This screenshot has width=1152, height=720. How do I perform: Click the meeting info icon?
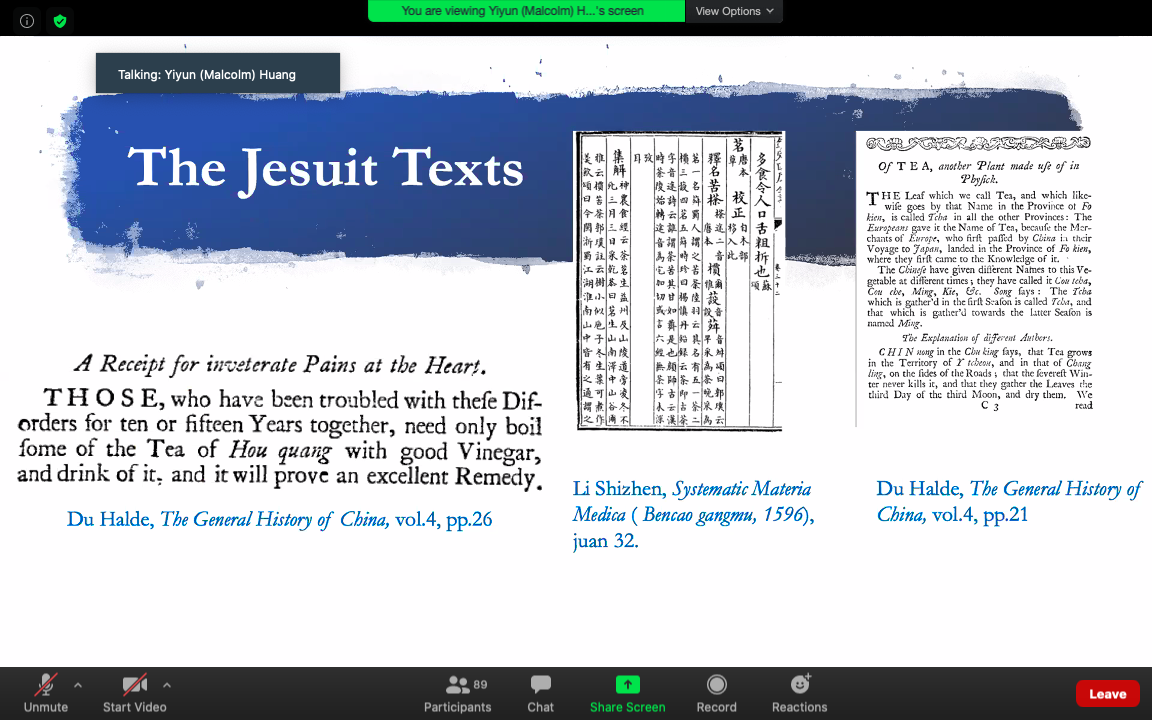click(27, 20)
